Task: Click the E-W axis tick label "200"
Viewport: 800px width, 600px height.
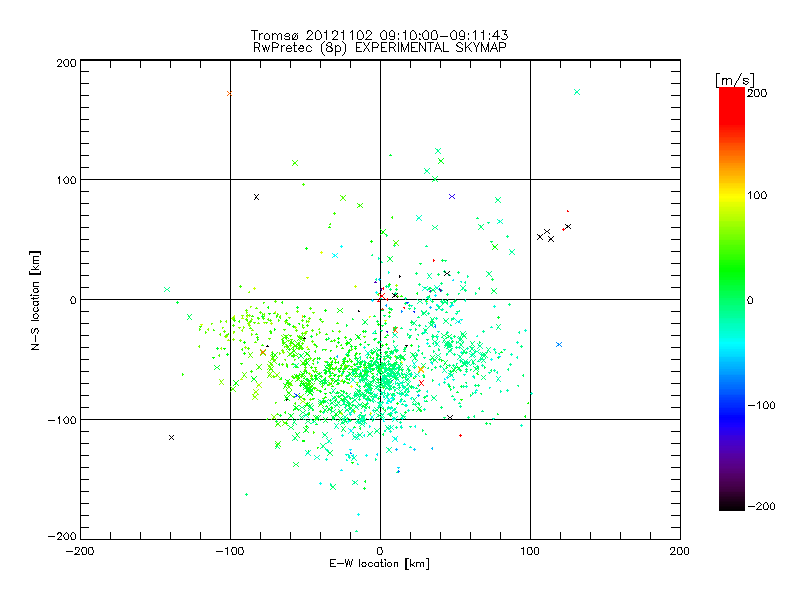Action: click(680, 551)
